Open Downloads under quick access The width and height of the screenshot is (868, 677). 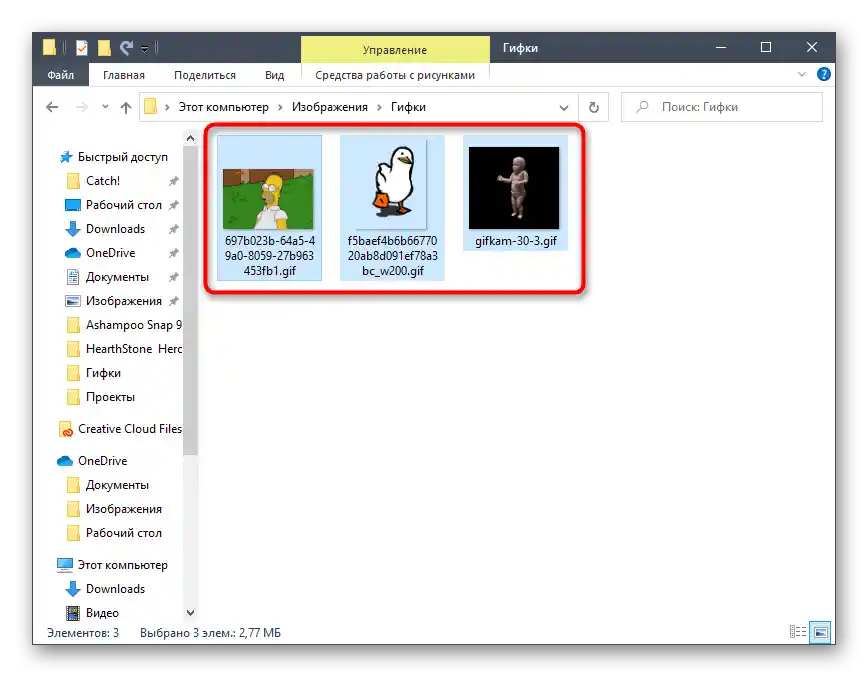pos(115,229)
